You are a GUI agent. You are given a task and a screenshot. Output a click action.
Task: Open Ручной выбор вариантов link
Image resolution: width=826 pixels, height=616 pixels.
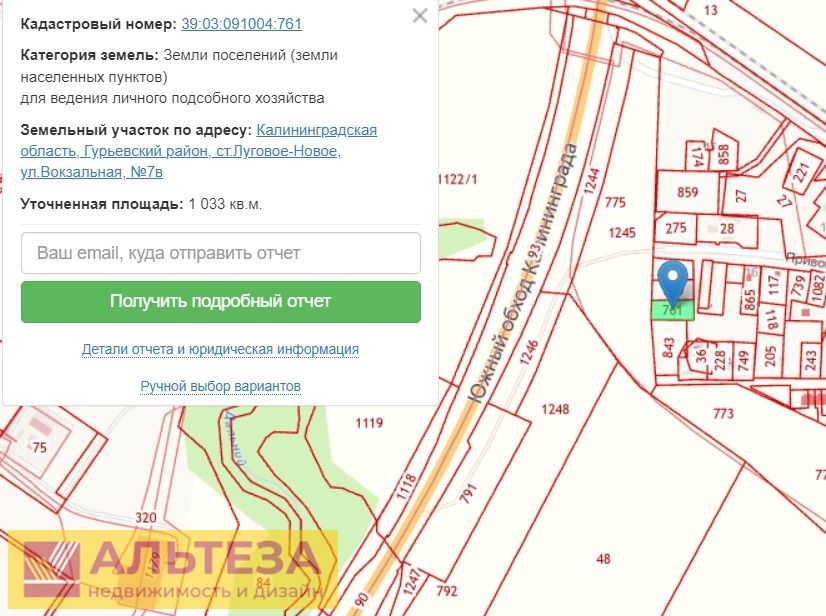tap(220, 386)
